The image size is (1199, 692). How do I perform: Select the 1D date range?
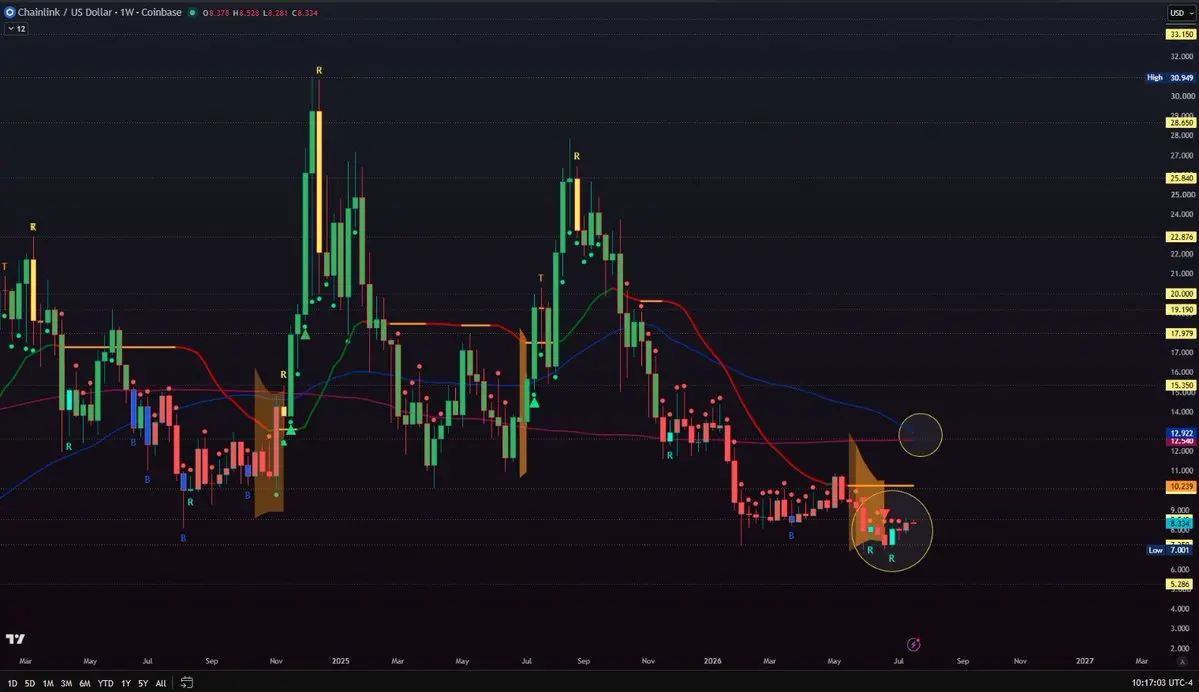[x=12, y=684]
